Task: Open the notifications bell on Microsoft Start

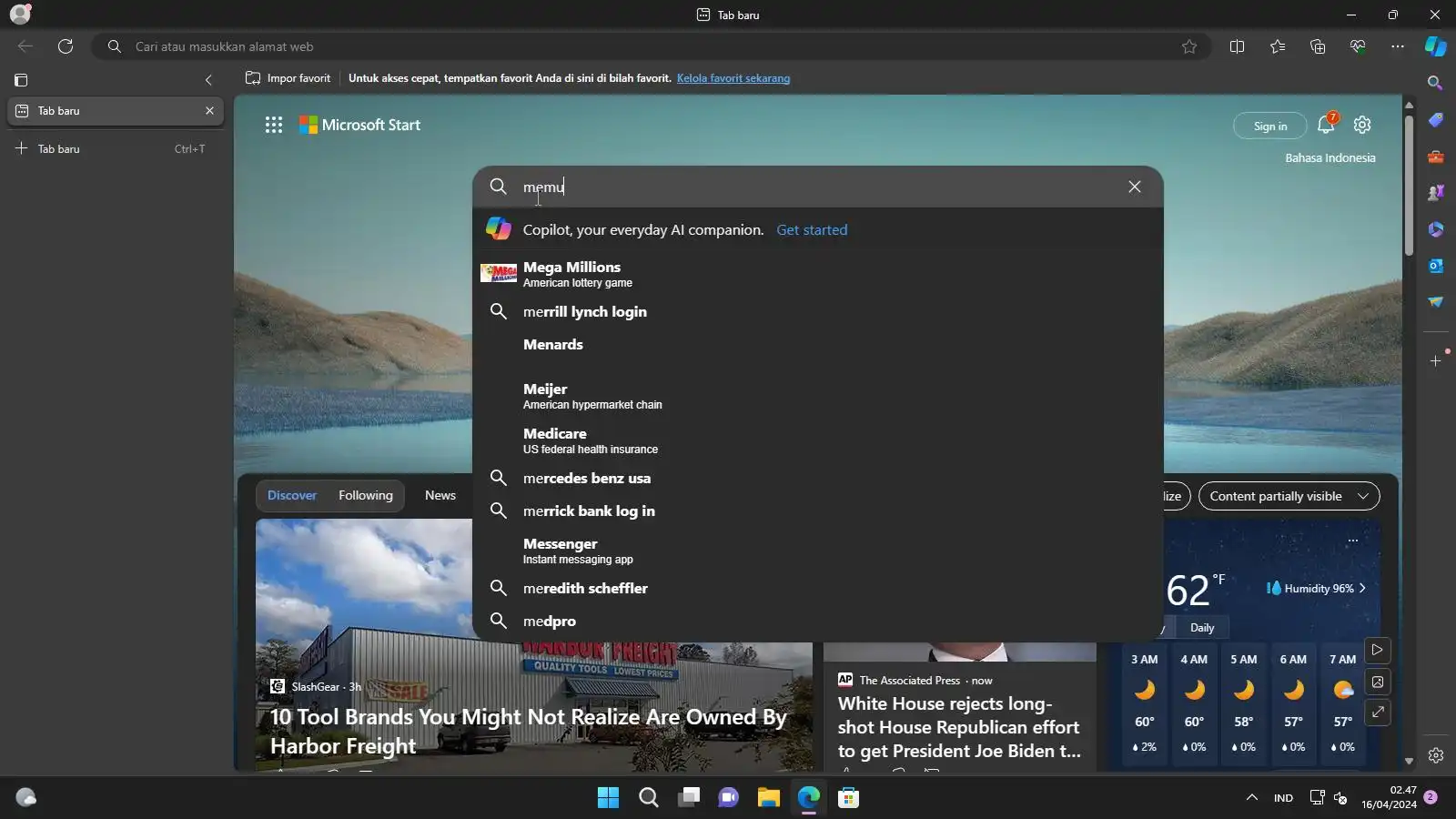Action: click(1326, 125)
